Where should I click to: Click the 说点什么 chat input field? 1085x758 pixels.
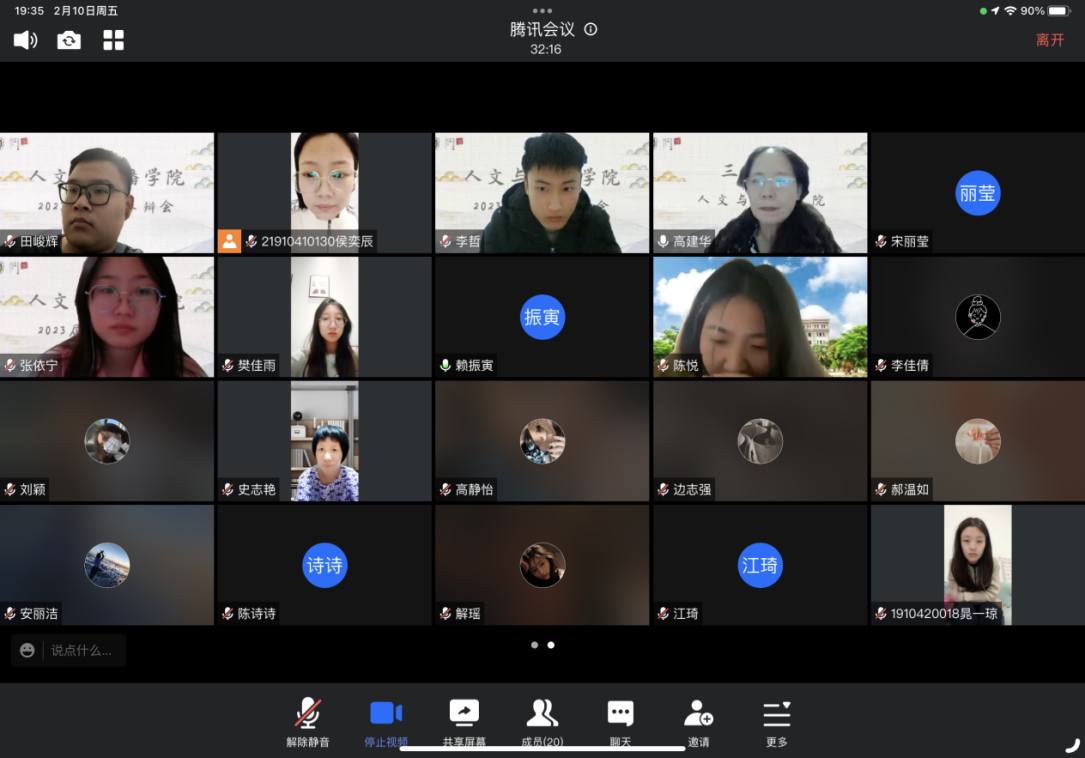pyautogui.click(x=81, y=650)
